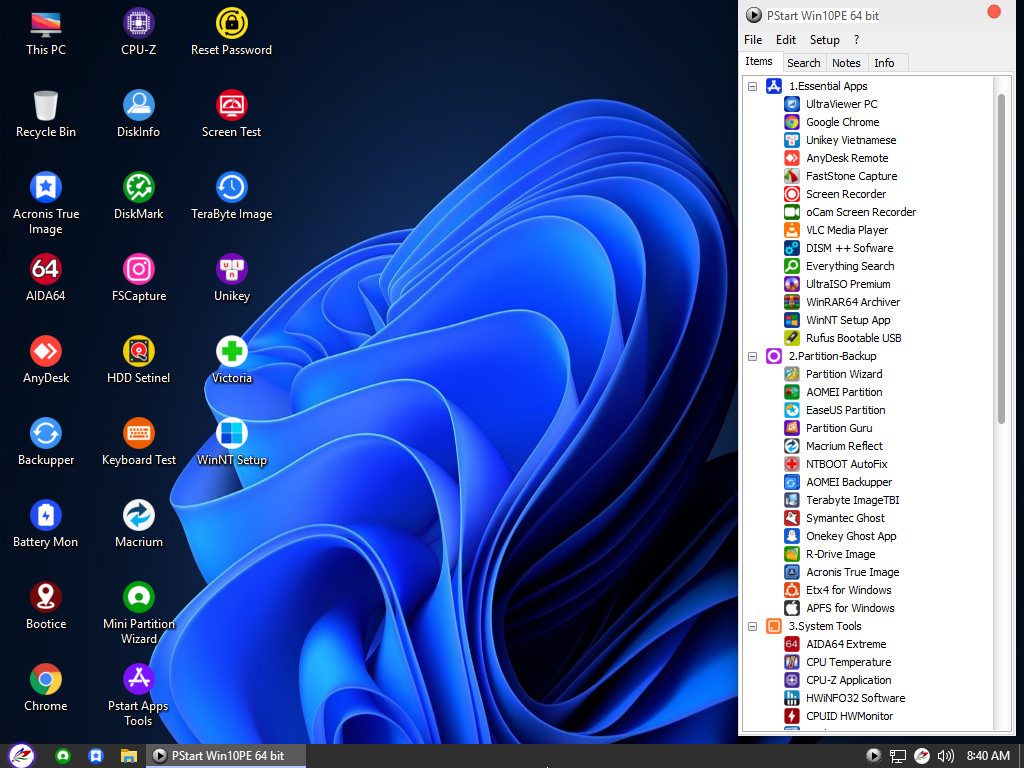Select NTBOOT AutoFix in the list
Screen dimensions: 1024x768
pyautogui.click(x=846, y=464)
